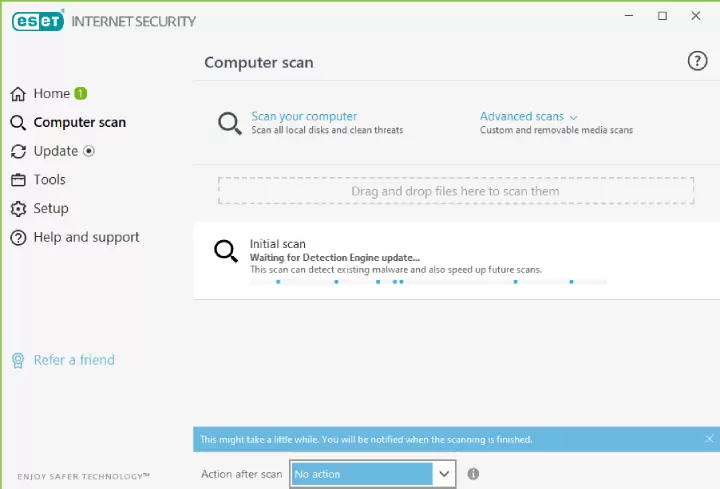Image resolution: width=720 pixels, height=489 pixels.
Task: Click the 'Computer scan' page heading
Action: [259, 62]
